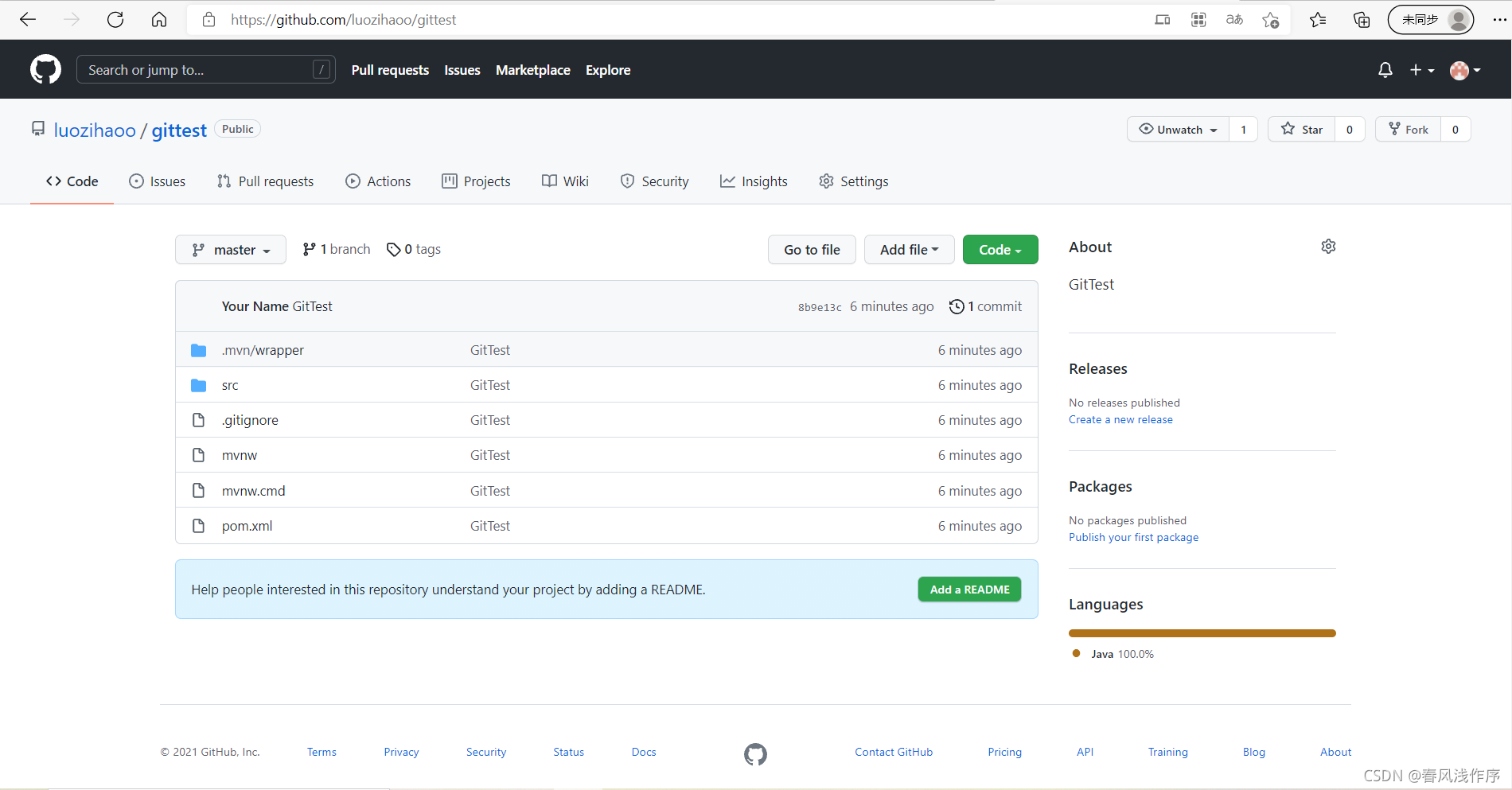Open the Actions tab
Viewport: 1512px width, 790px height.
point(378,181)
